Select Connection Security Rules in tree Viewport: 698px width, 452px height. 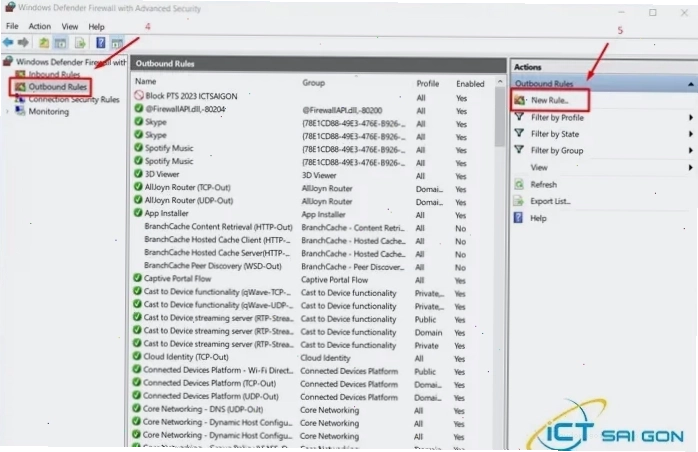(74, 99)
